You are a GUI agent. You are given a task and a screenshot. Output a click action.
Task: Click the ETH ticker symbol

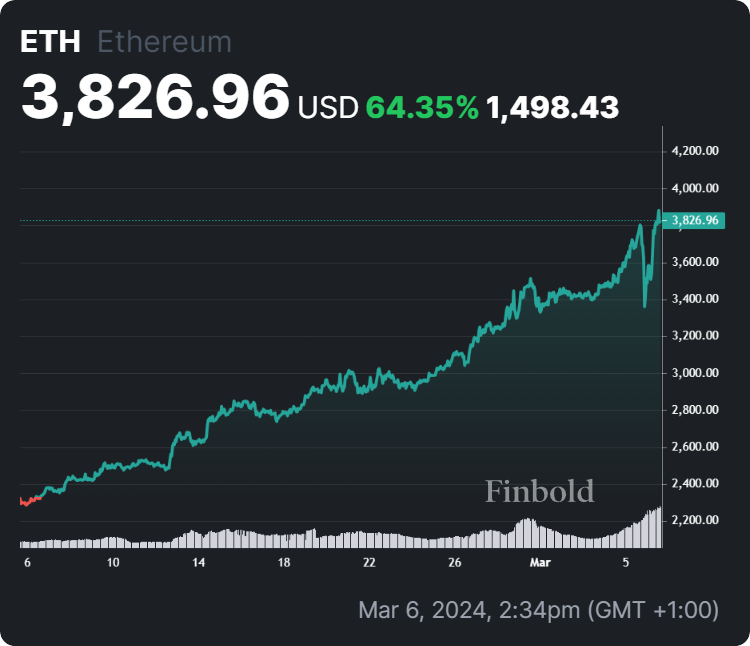coord(51,42)
